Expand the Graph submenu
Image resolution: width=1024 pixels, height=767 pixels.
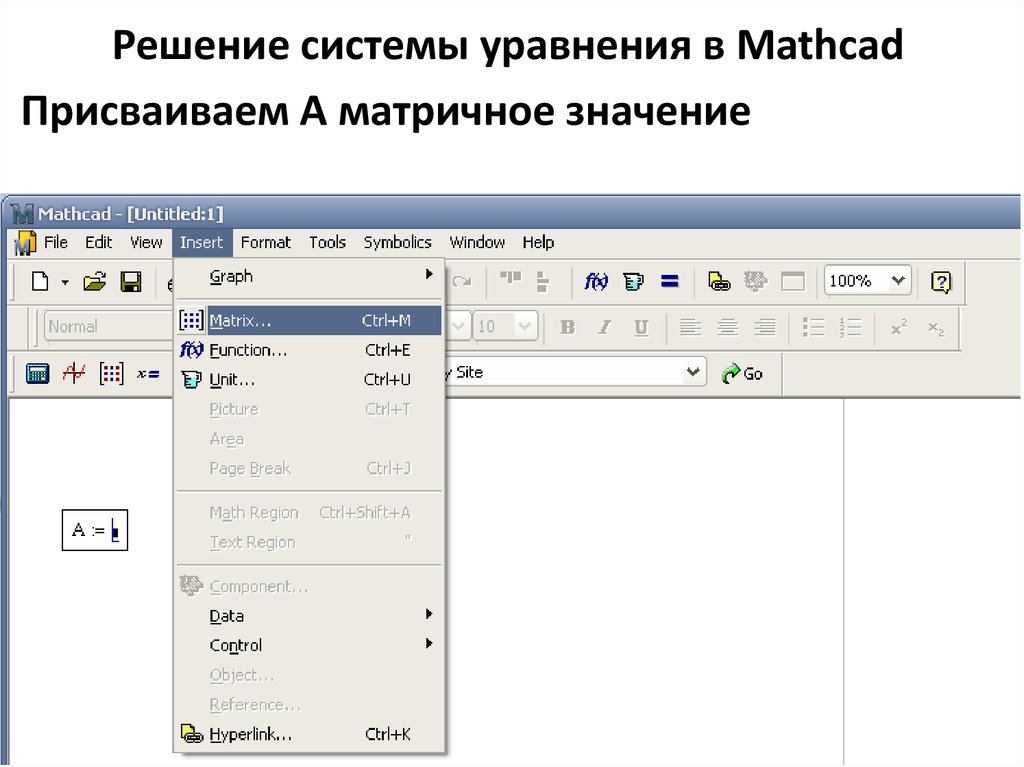click(x=310, y=276)
